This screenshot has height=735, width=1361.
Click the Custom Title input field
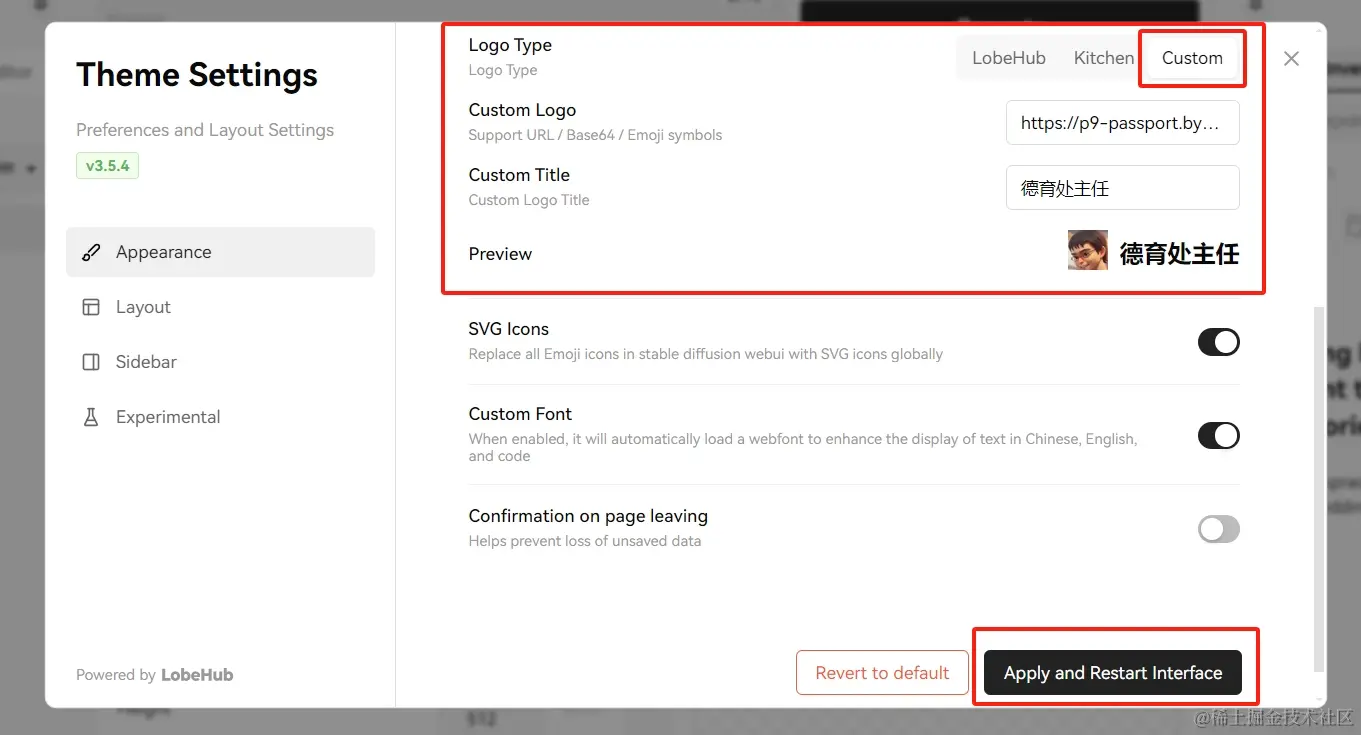1123,188
